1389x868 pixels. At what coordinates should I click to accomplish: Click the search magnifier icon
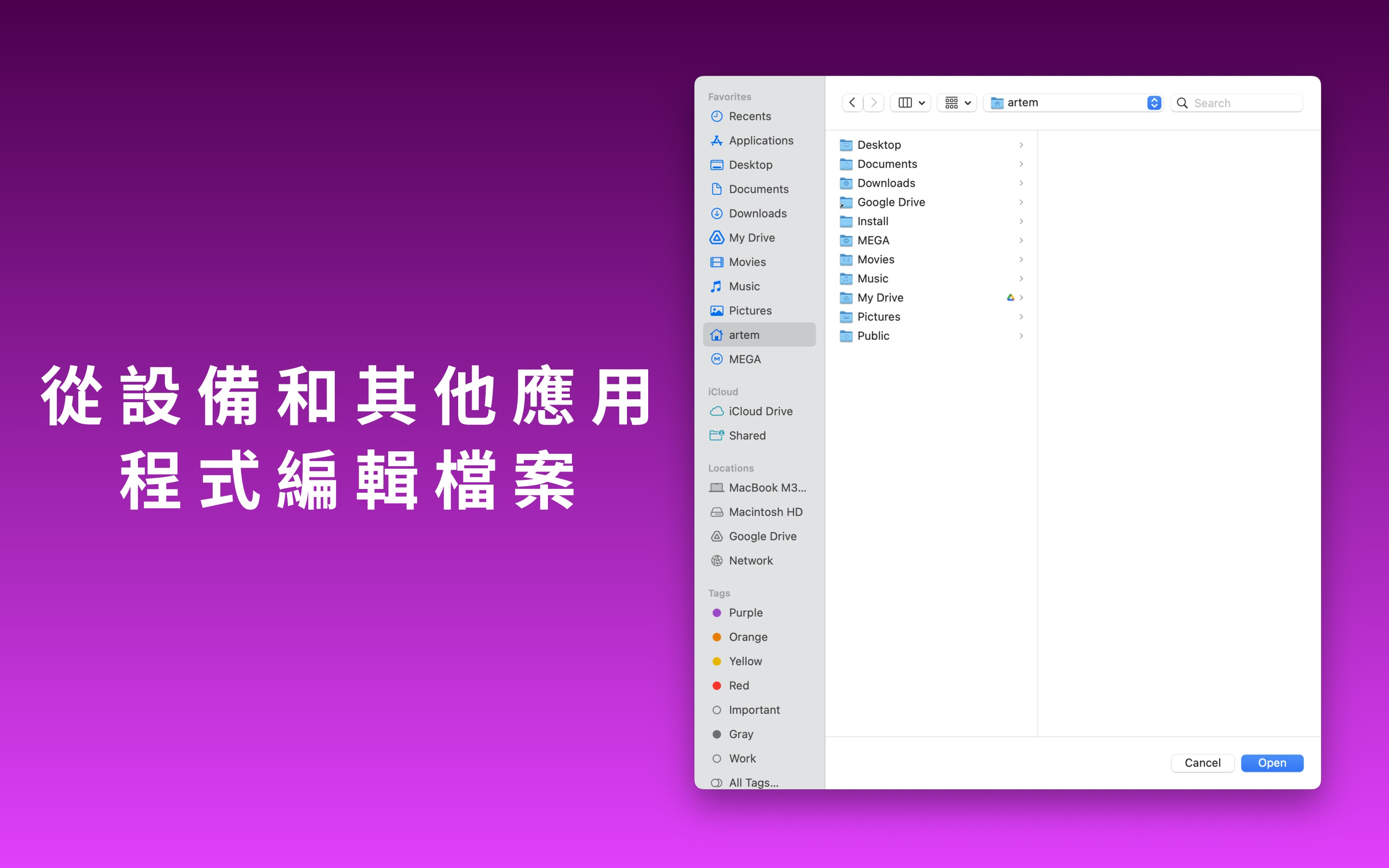click(x=1182, y=103)
